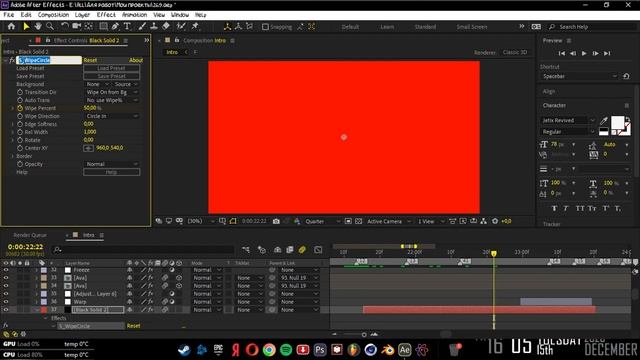Open the Graph Editor in timeline
The image size is (640, 360).
tap(318, 249)
